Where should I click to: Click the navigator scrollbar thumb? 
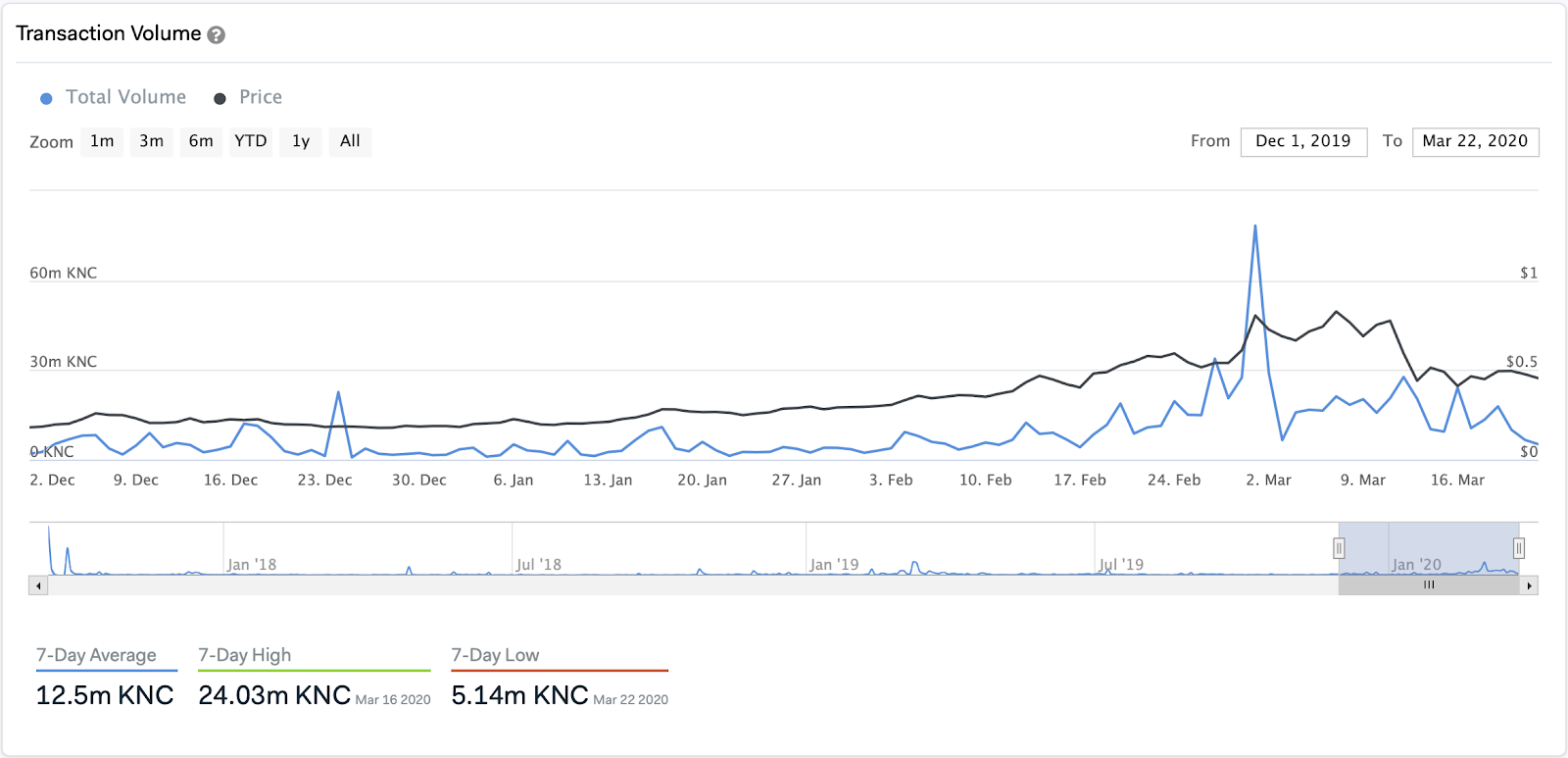pos(1429,585)
